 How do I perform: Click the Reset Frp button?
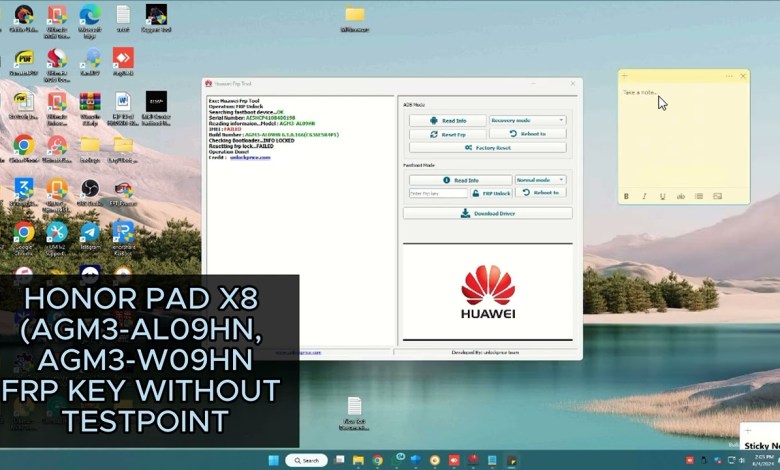point(447,134)
